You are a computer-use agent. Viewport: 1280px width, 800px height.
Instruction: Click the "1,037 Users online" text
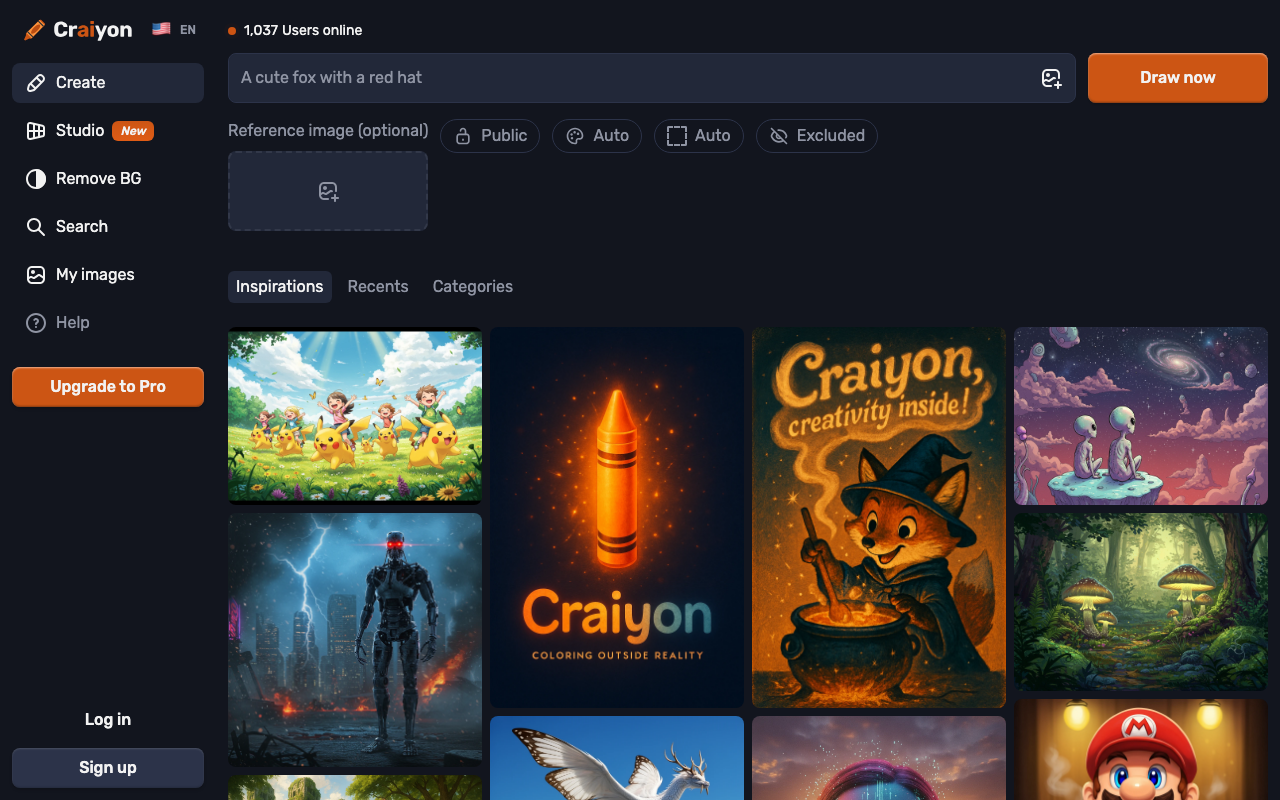pyautogui.click(x=303, y=30)
